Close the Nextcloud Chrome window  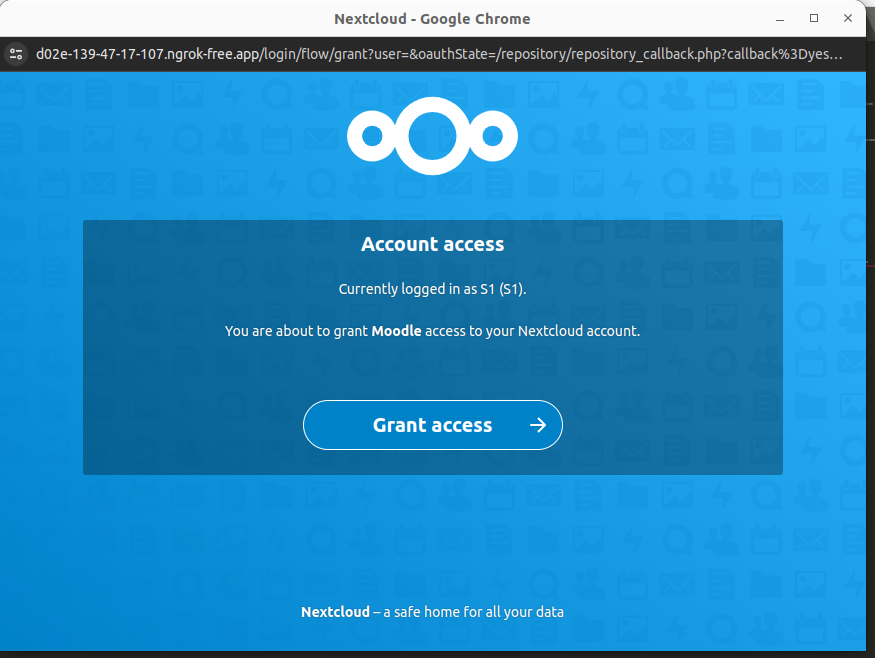(848, 18)
